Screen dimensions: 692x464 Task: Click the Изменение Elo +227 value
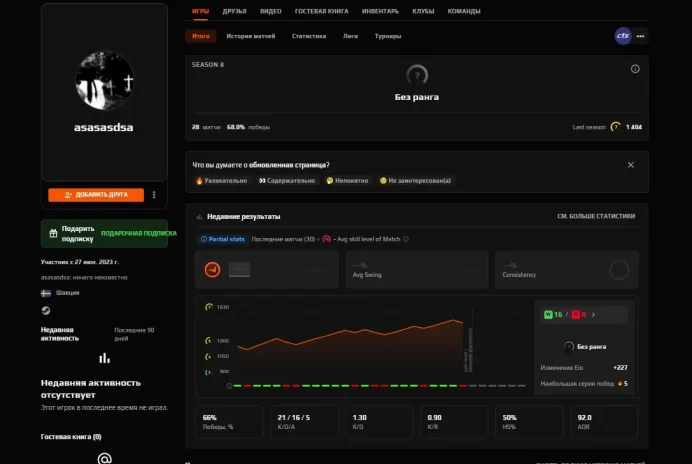click(x=620, y=368)
